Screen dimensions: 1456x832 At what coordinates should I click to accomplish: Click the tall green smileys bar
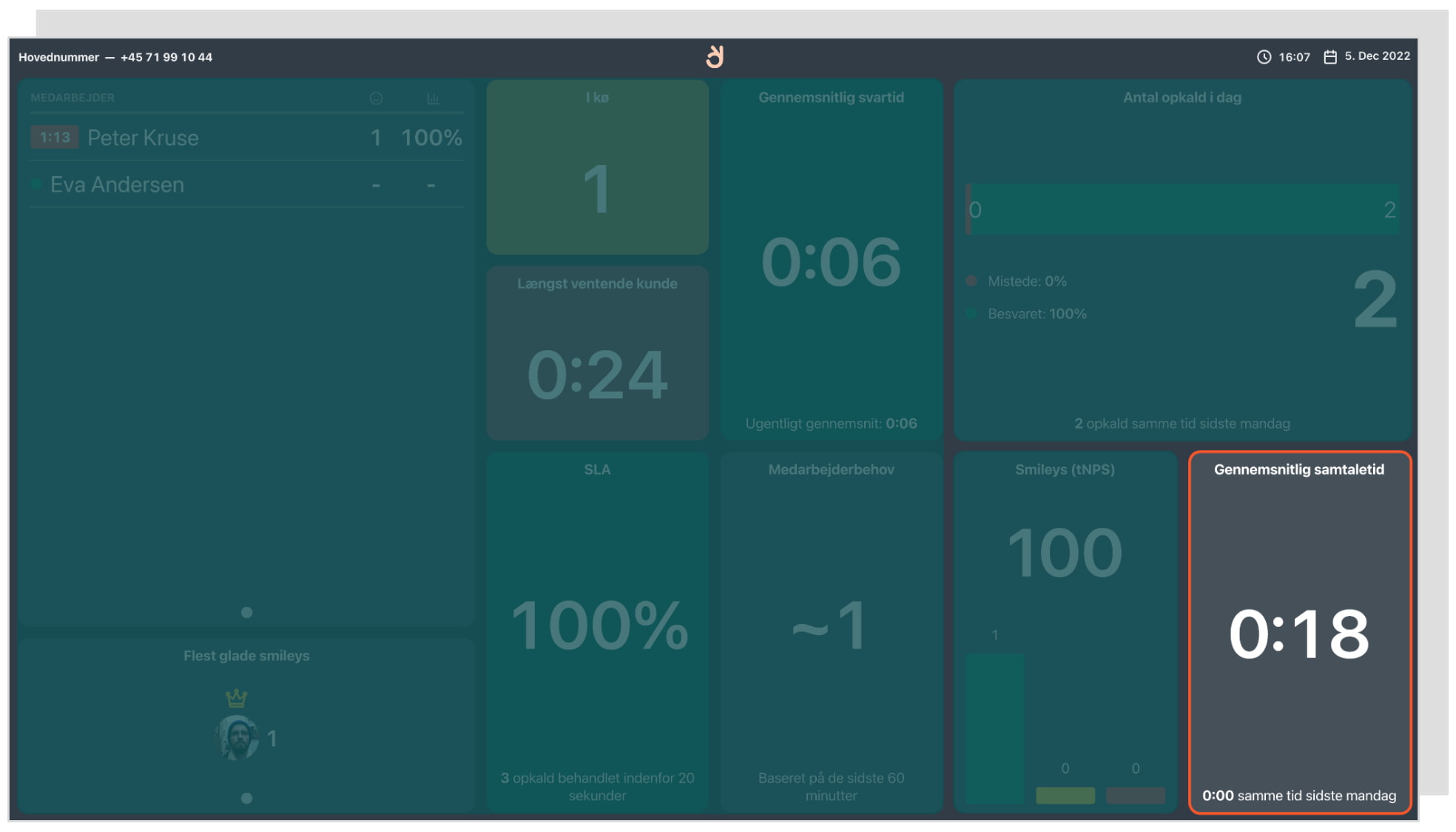(x=994, y=727)
